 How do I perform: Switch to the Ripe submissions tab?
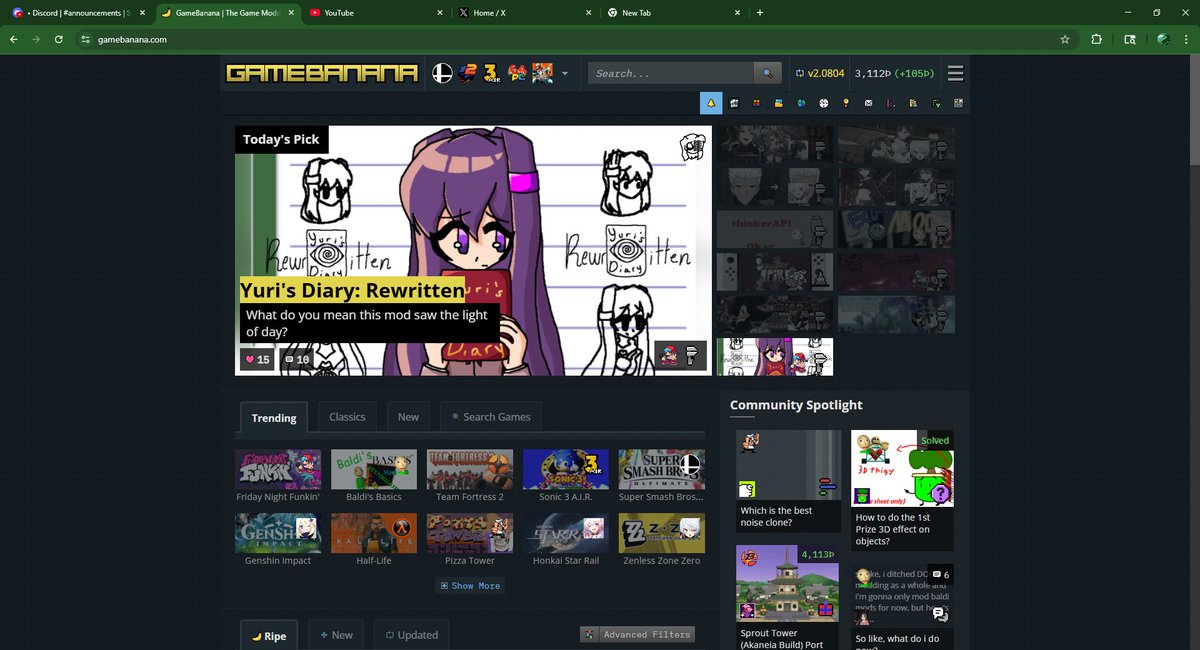[269, 635]
